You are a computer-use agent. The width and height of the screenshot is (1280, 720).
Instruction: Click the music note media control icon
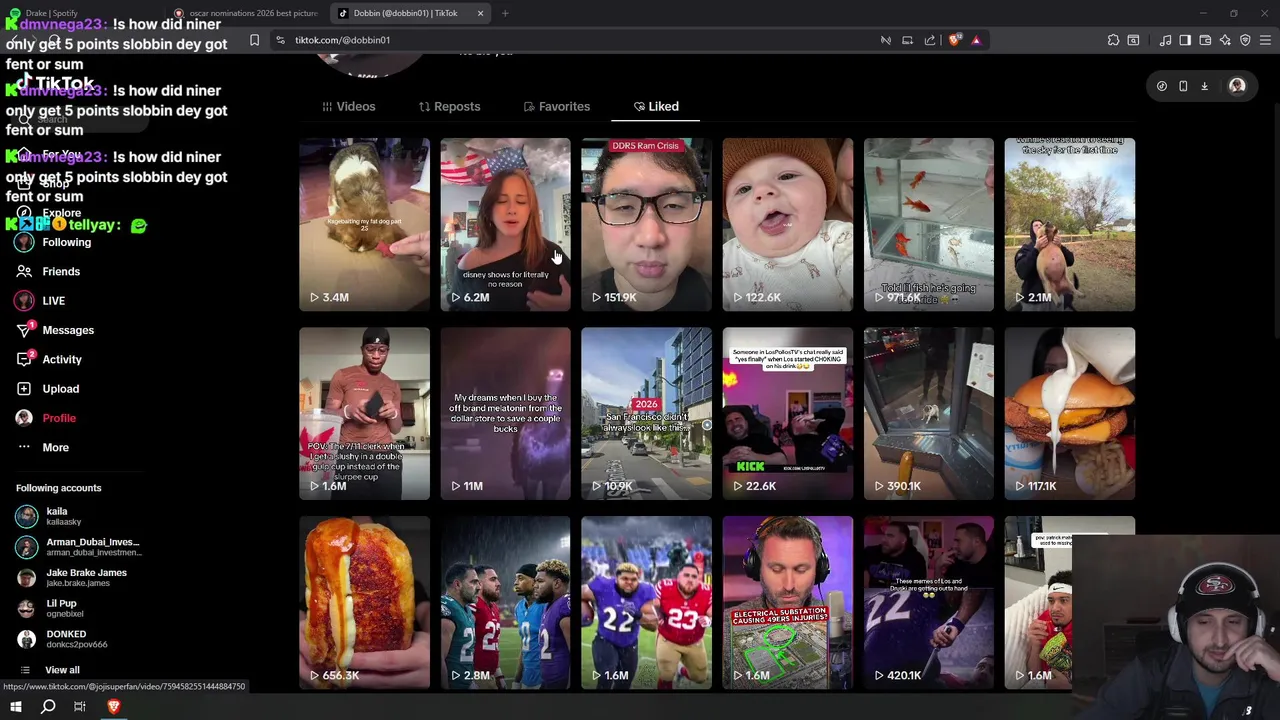[1165, 40]
